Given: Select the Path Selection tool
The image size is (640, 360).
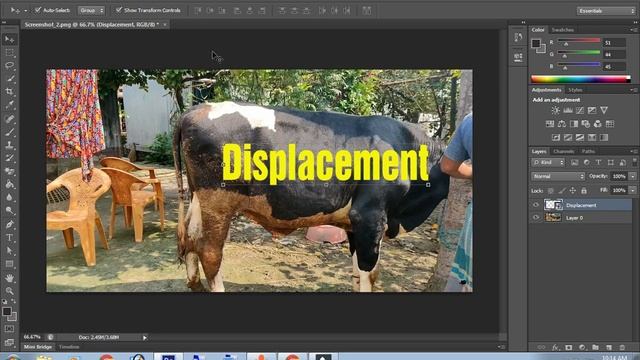Looking at the screenshot, I should coord(9,251).
